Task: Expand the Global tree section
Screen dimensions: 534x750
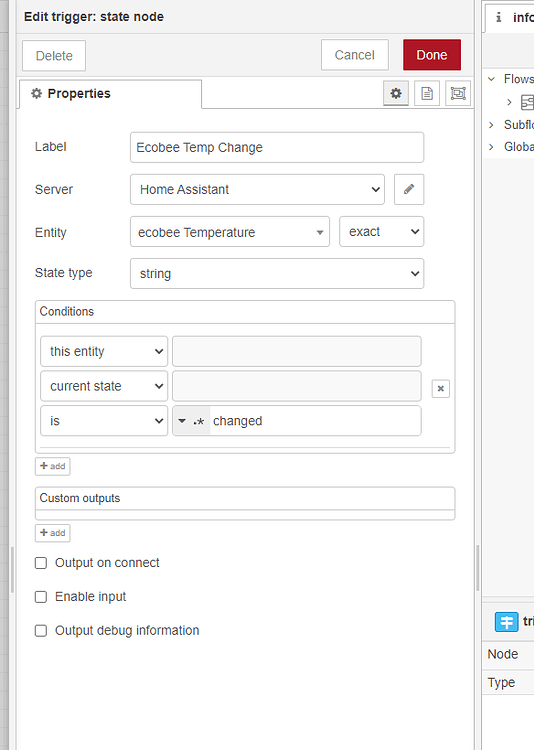Action: (x=491, y=147)
